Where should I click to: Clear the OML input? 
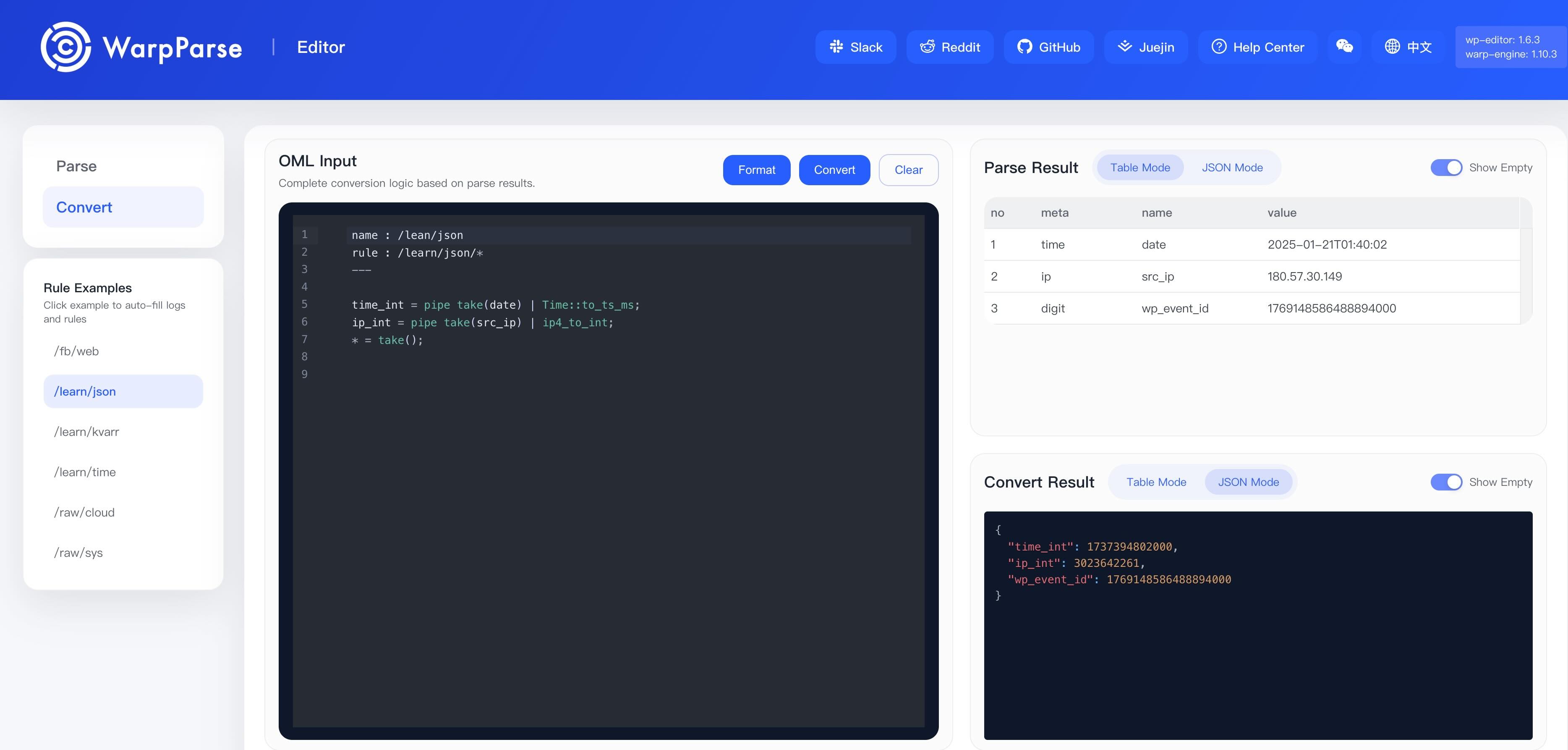point(908,170)
